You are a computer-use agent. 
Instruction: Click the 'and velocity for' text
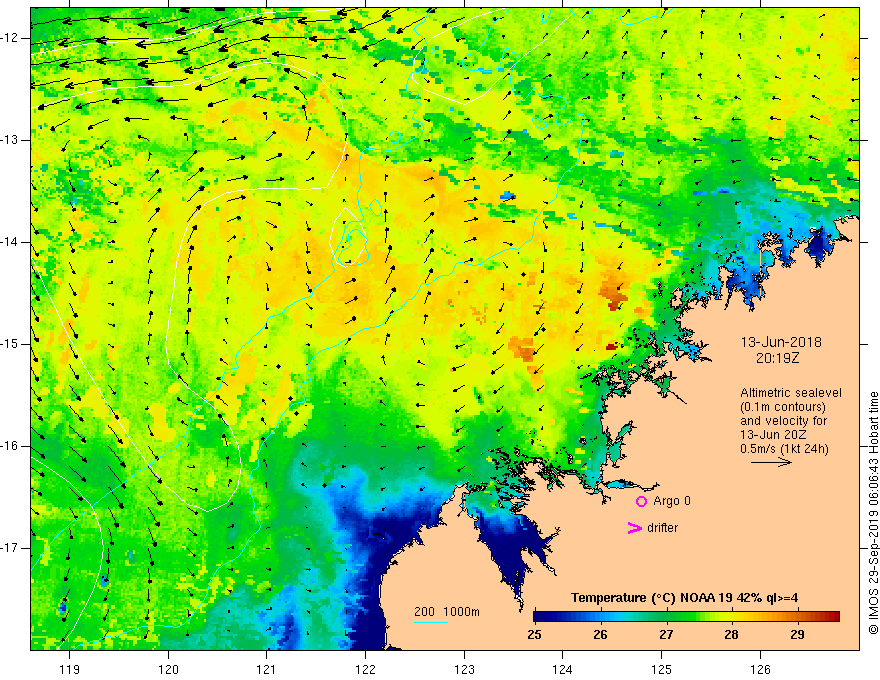(783, 421)
